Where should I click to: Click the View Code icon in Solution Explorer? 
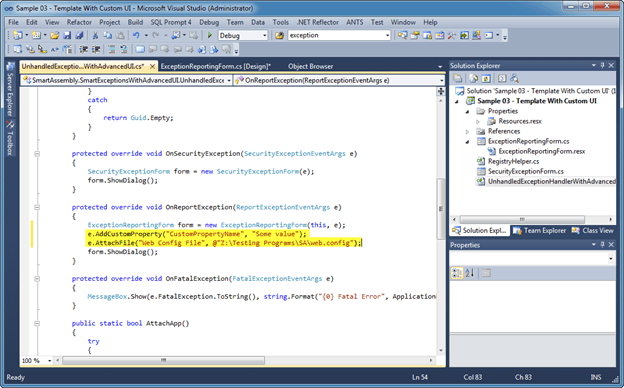click(x=502, y=78)
